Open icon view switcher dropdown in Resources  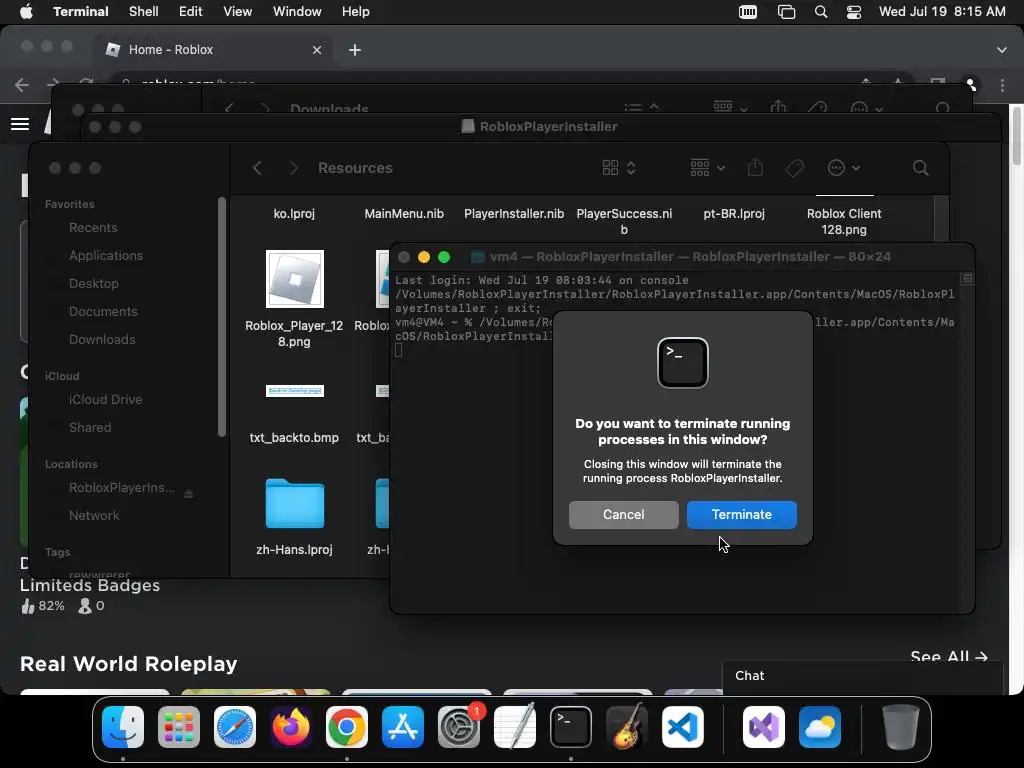pos(618,168)
